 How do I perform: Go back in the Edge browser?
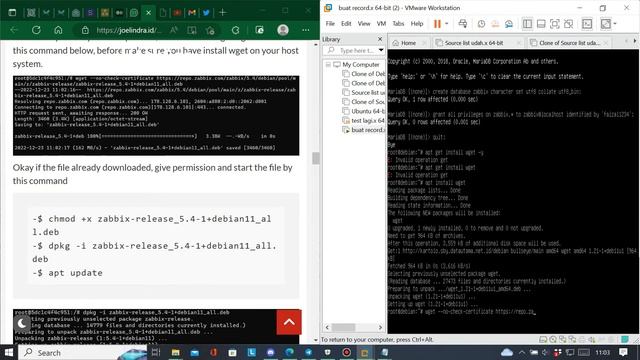click(x=14, y=30)
